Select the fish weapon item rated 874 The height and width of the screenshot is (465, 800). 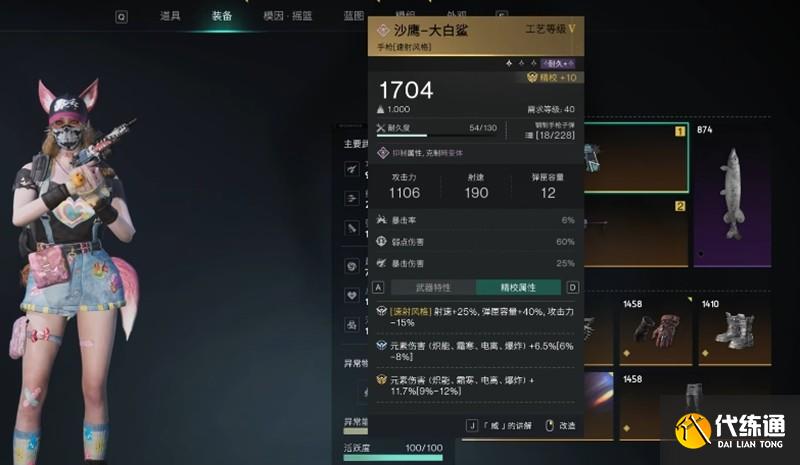click(x=732, y=194)
